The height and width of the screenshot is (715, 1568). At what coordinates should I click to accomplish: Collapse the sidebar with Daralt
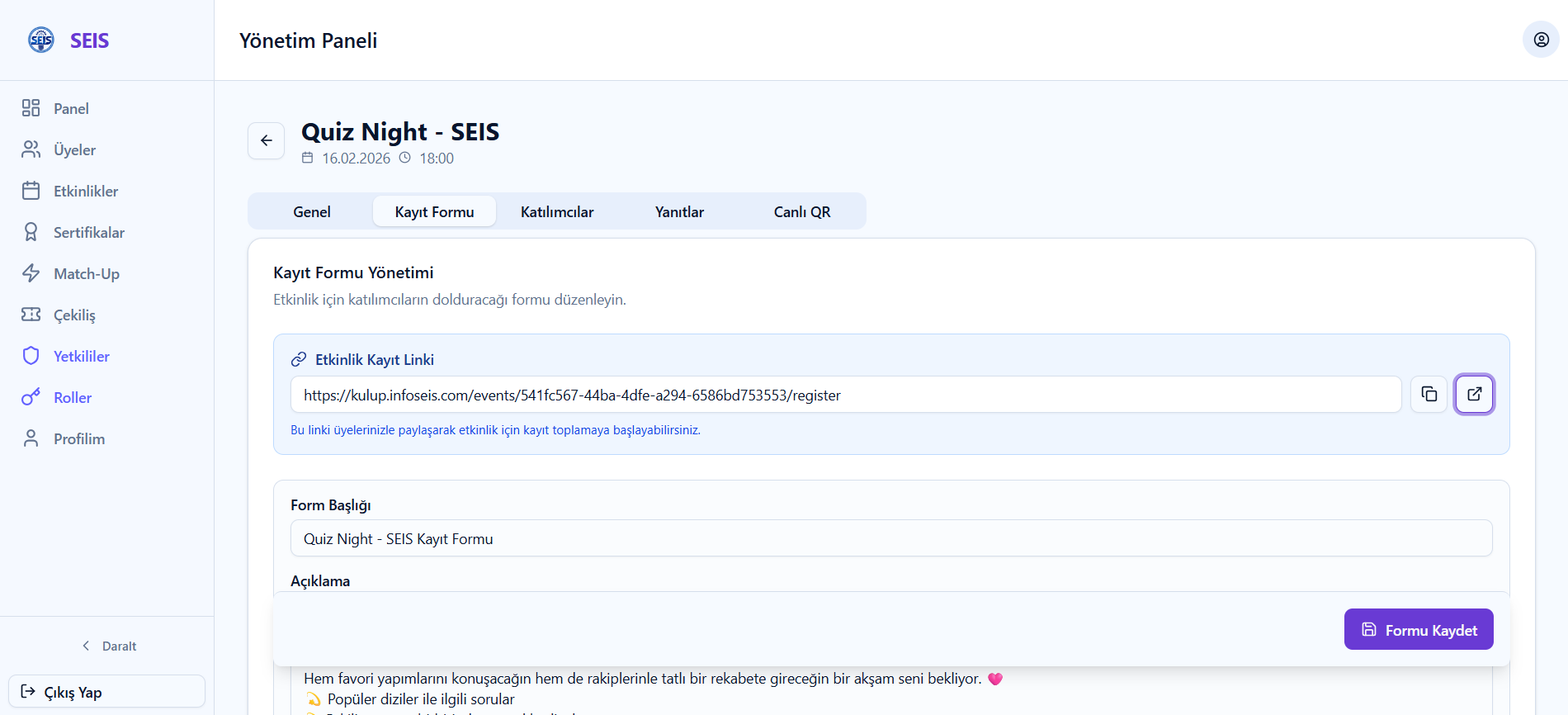(x=109, y=646)
